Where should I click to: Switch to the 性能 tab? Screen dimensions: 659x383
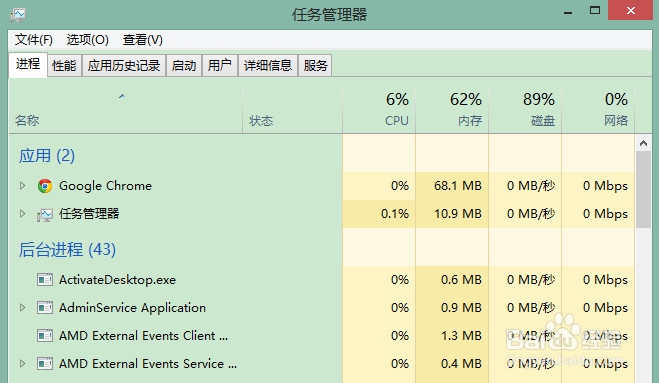(64, 66)
